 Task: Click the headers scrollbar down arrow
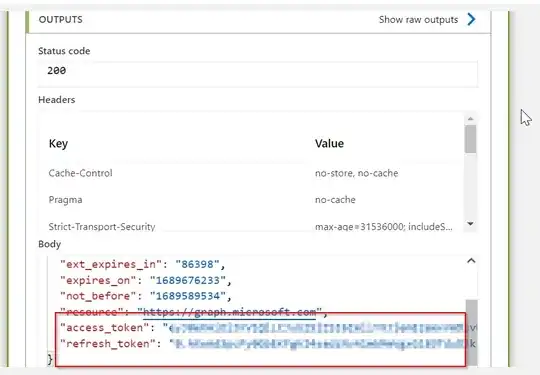tap(470, 223)
